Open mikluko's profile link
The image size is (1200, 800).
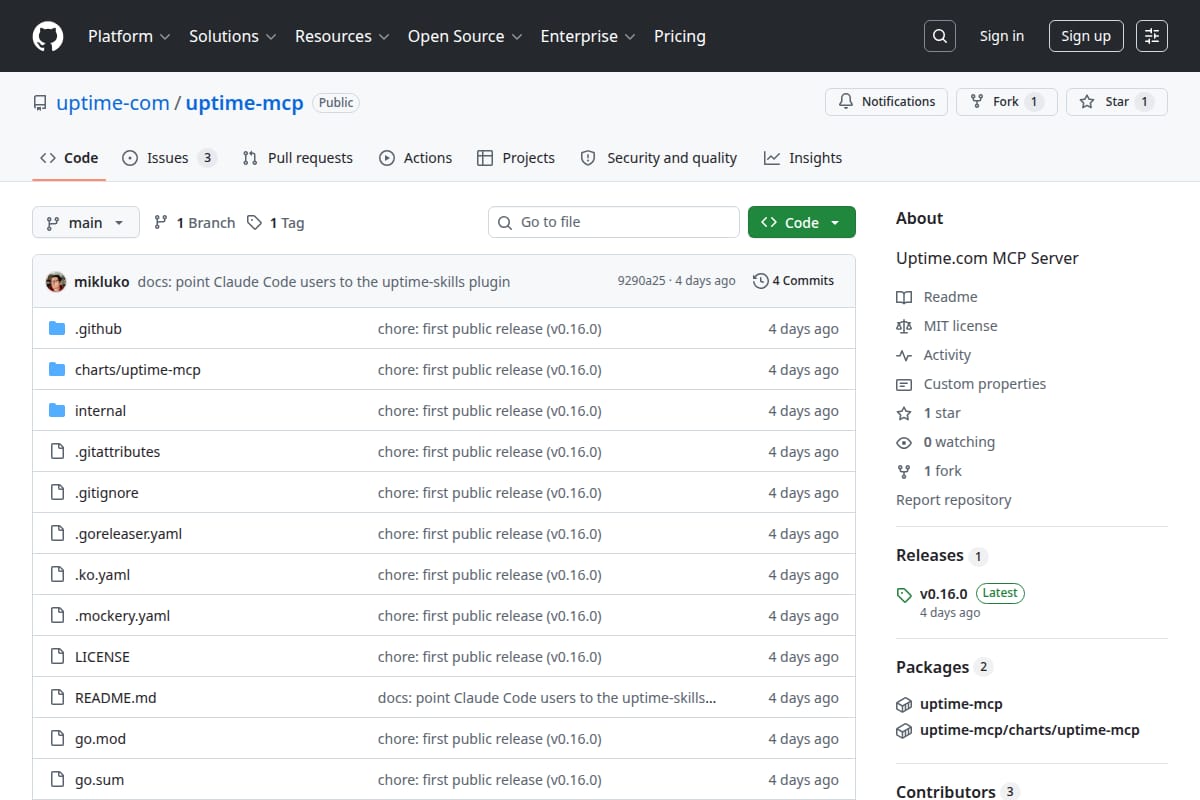coord(102,281)
